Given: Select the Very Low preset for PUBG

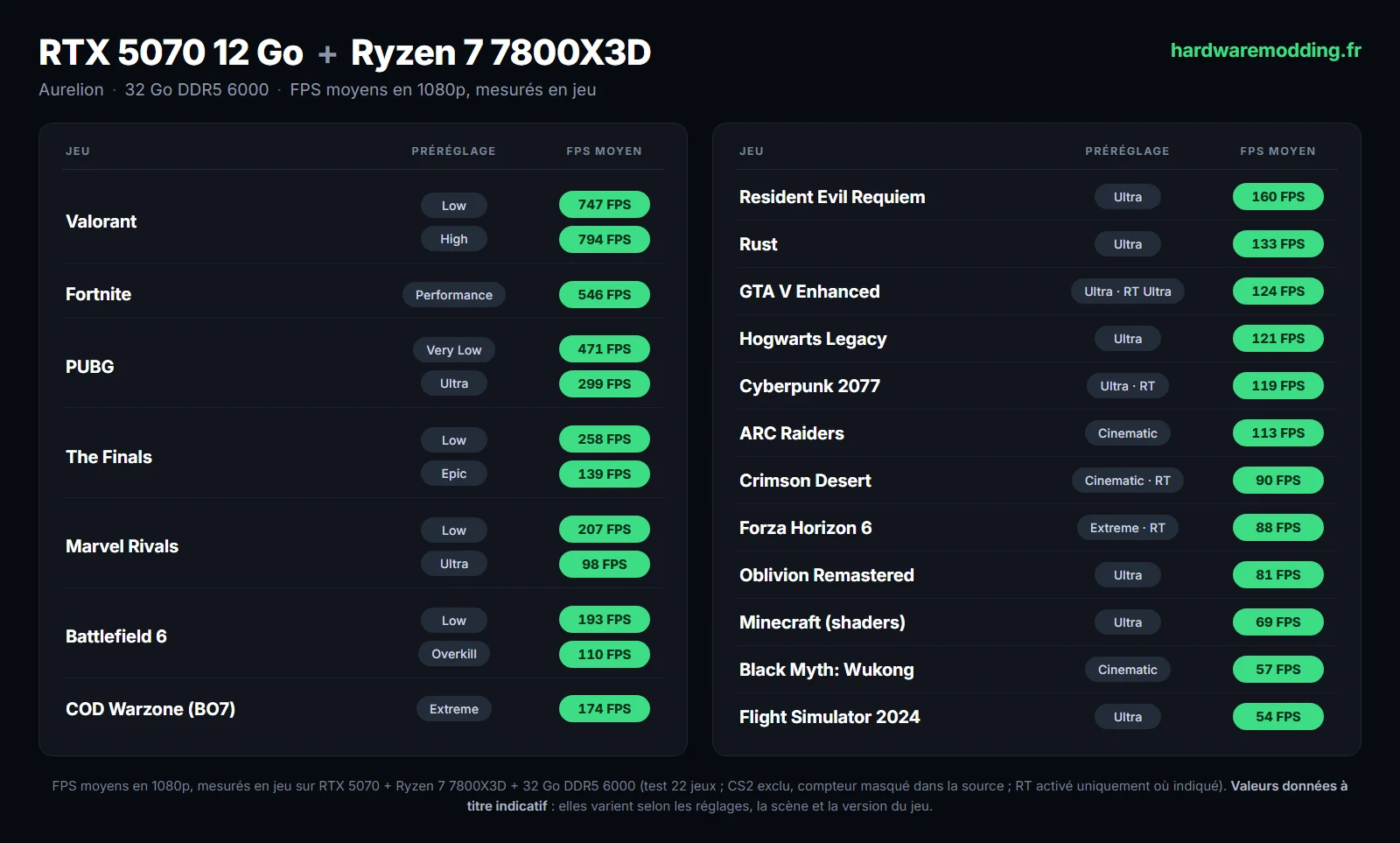Looking at the screenshot, I should pyautogui.click(x=454, y=350).
